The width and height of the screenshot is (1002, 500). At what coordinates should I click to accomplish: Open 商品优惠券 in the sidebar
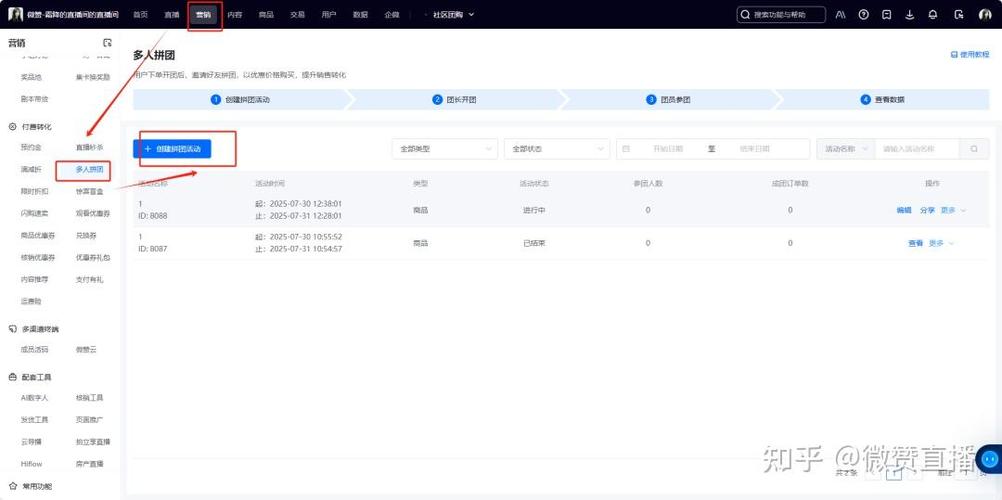(38, 235)
